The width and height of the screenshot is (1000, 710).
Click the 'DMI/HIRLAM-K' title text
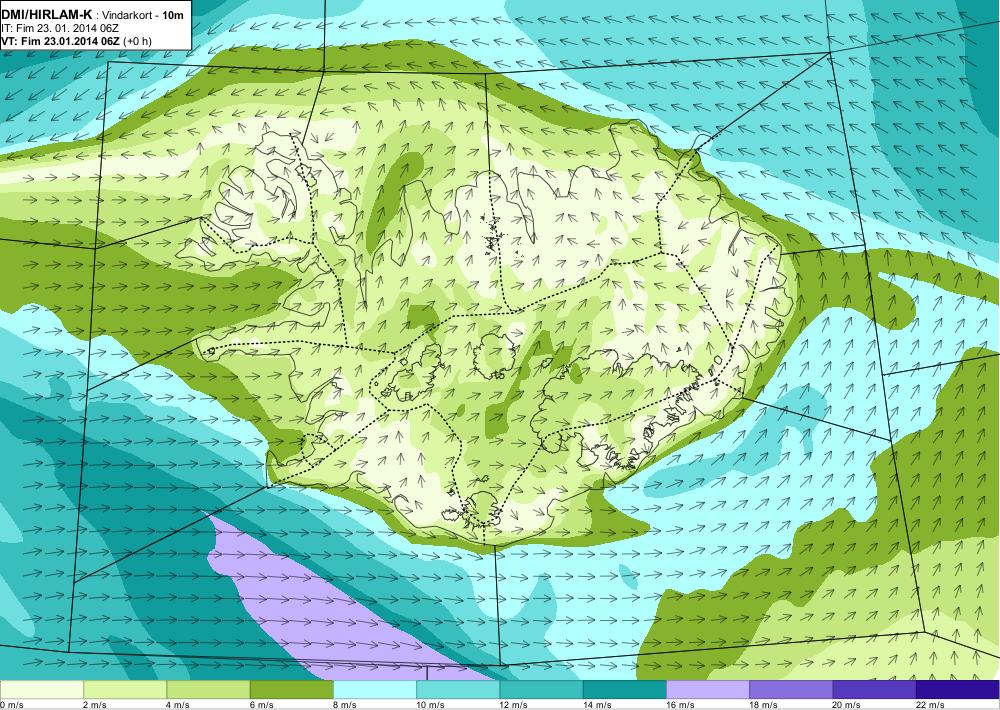click(x=47, y=14)
